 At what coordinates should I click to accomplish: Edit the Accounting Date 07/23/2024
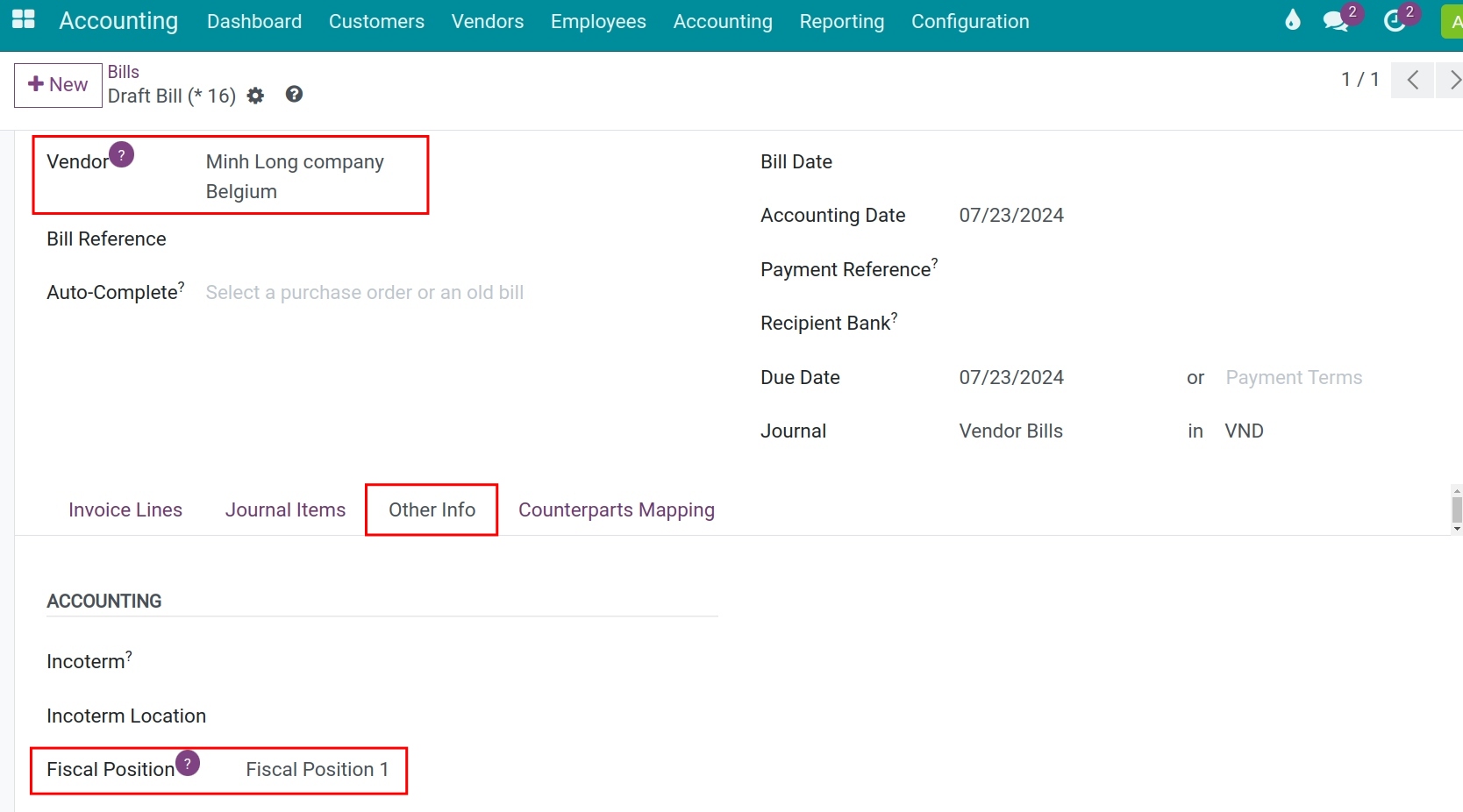click(x=1011, y=216)
